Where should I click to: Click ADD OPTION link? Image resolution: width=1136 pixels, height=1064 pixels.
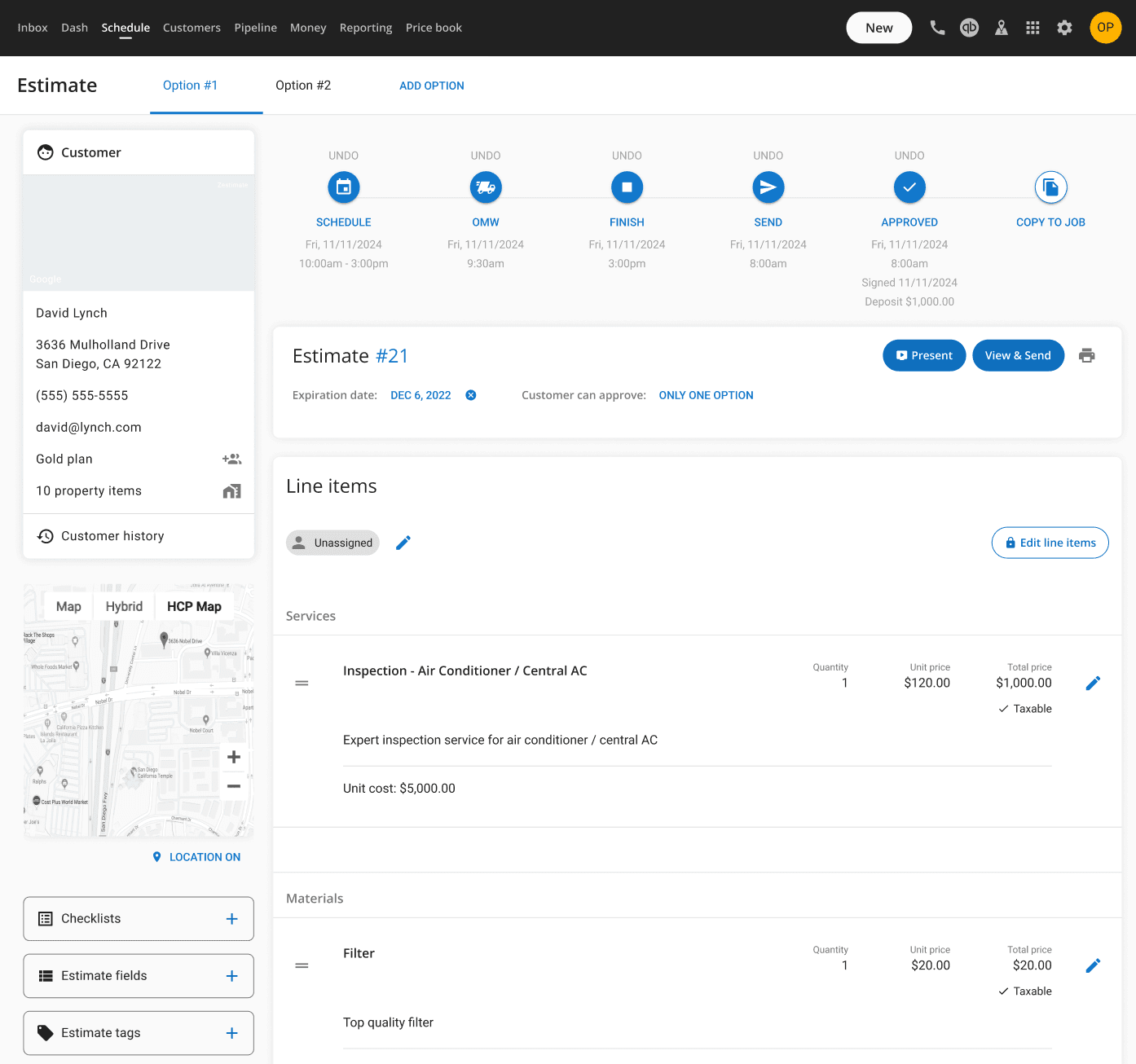[x=432, y=86]
